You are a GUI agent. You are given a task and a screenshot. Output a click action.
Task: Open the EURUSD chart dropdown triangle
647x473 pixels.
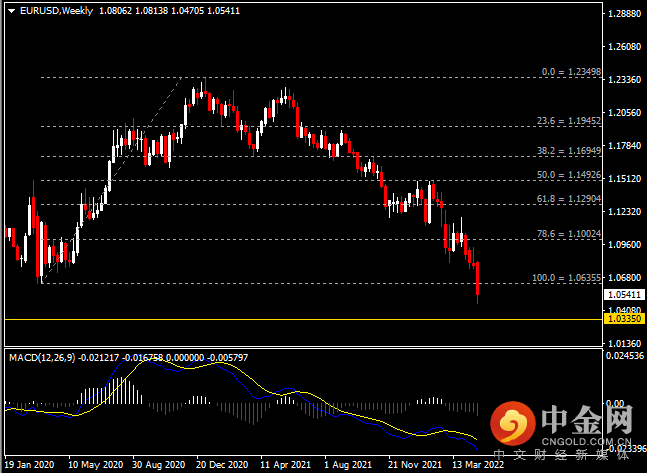[11, 11]
